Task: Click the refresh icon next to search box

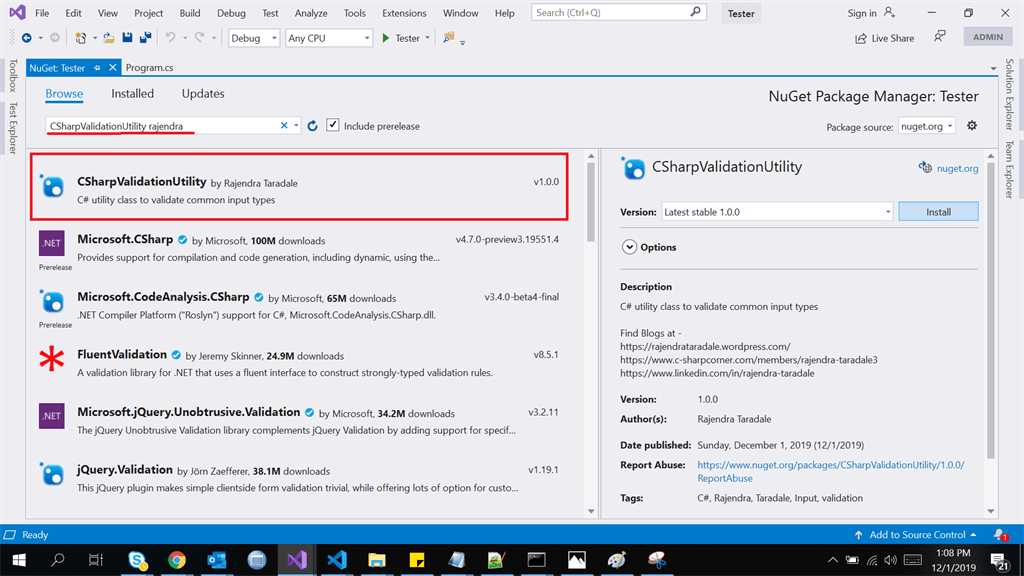Action: [x=312, y=126]
